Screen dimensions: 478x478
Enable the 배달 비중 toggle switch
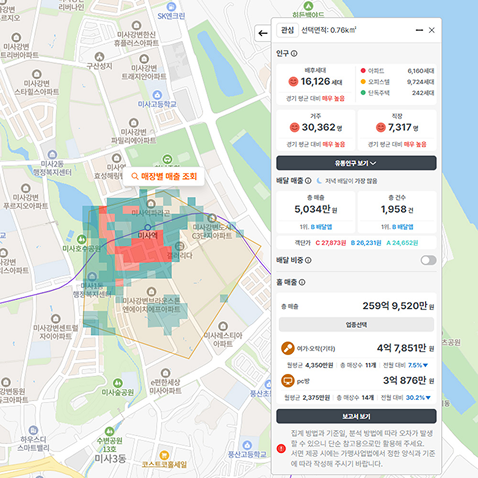click(428, 260)
